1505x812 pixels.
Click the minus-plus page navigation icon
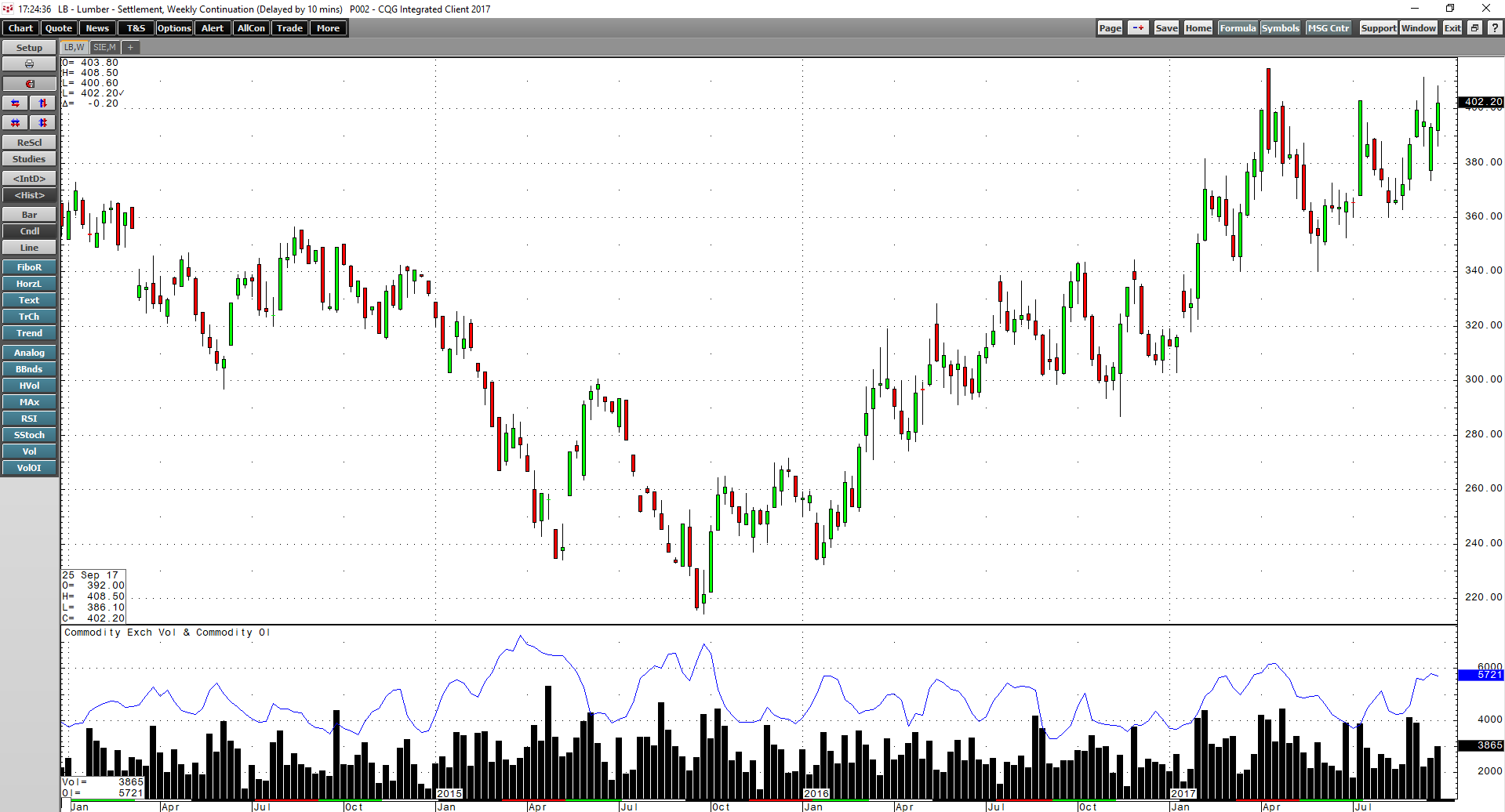pyautogui.click(x=1138, y=28)
